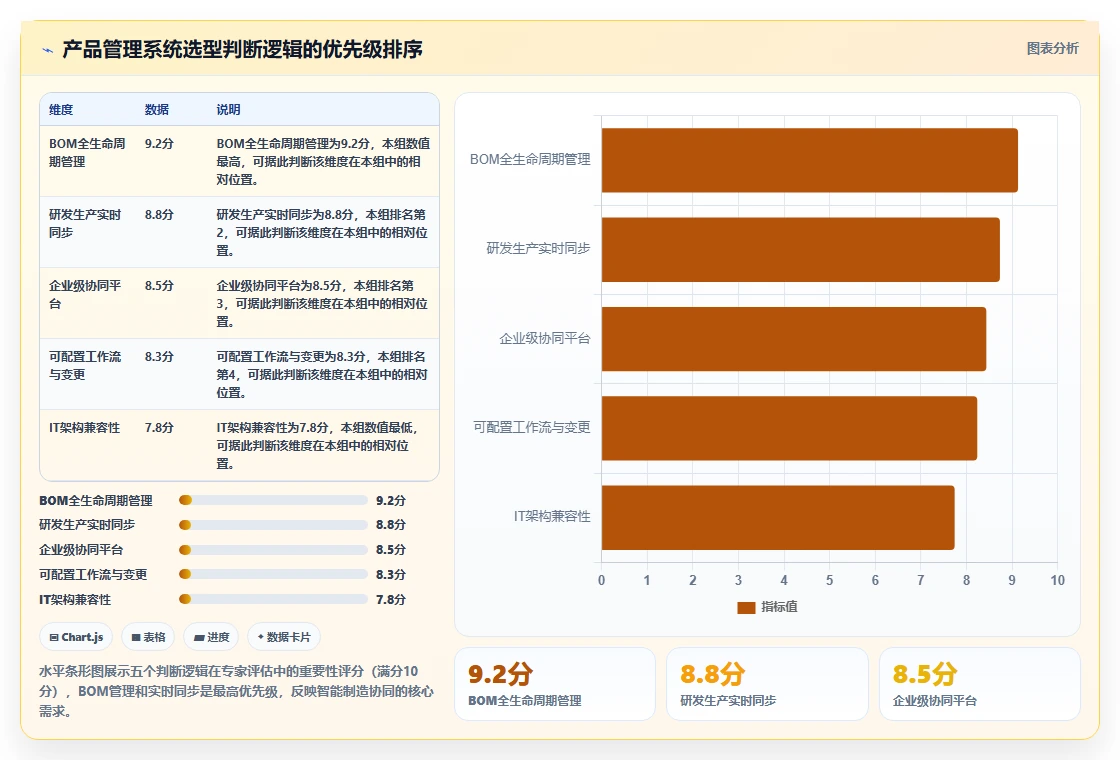Open the 8.5分 企业级协同平台 data card
Image resolution: width=1120 pixels, height=760 pixels.
(979, 684)
